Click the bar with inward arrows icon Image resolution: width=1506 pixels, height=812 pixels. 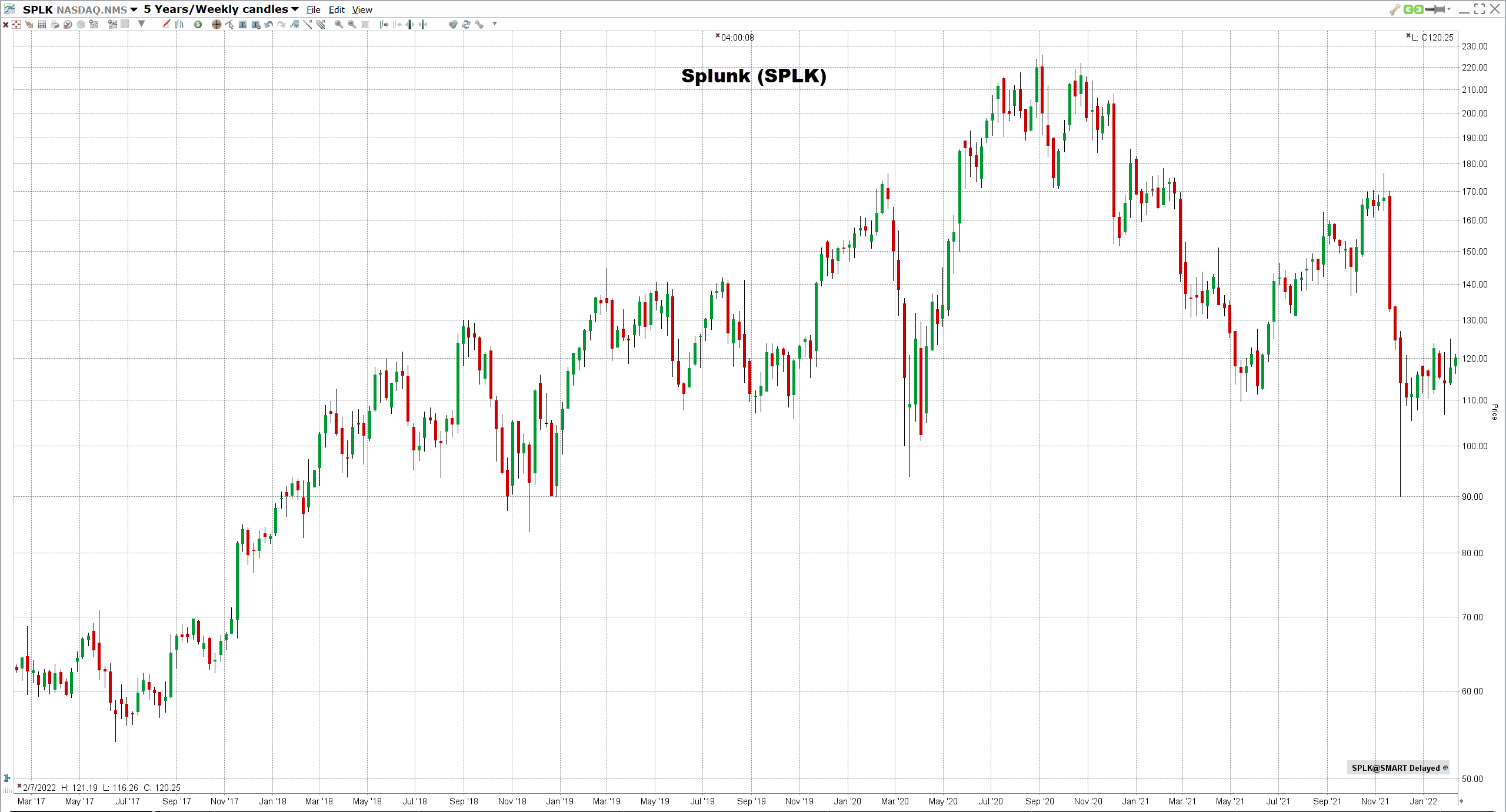pyautogui.click(x=423, y=24)
